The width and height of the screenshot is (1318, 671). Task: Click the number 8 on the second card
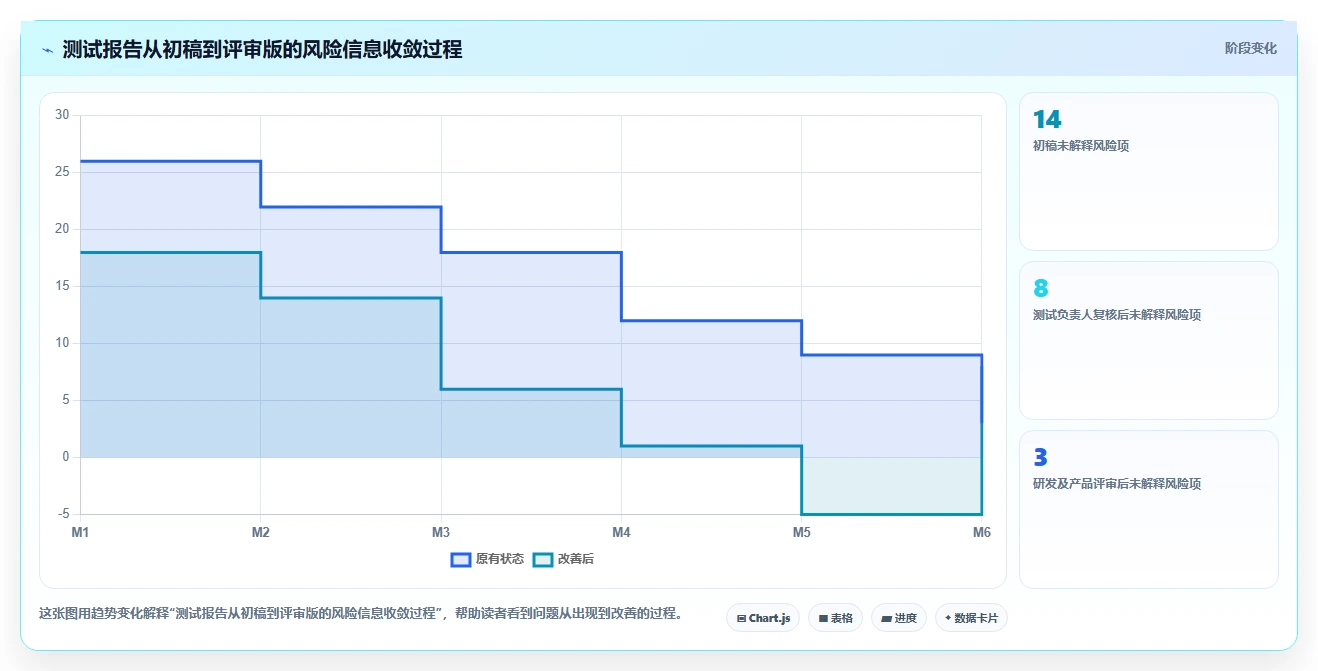tap(1041, 289)
